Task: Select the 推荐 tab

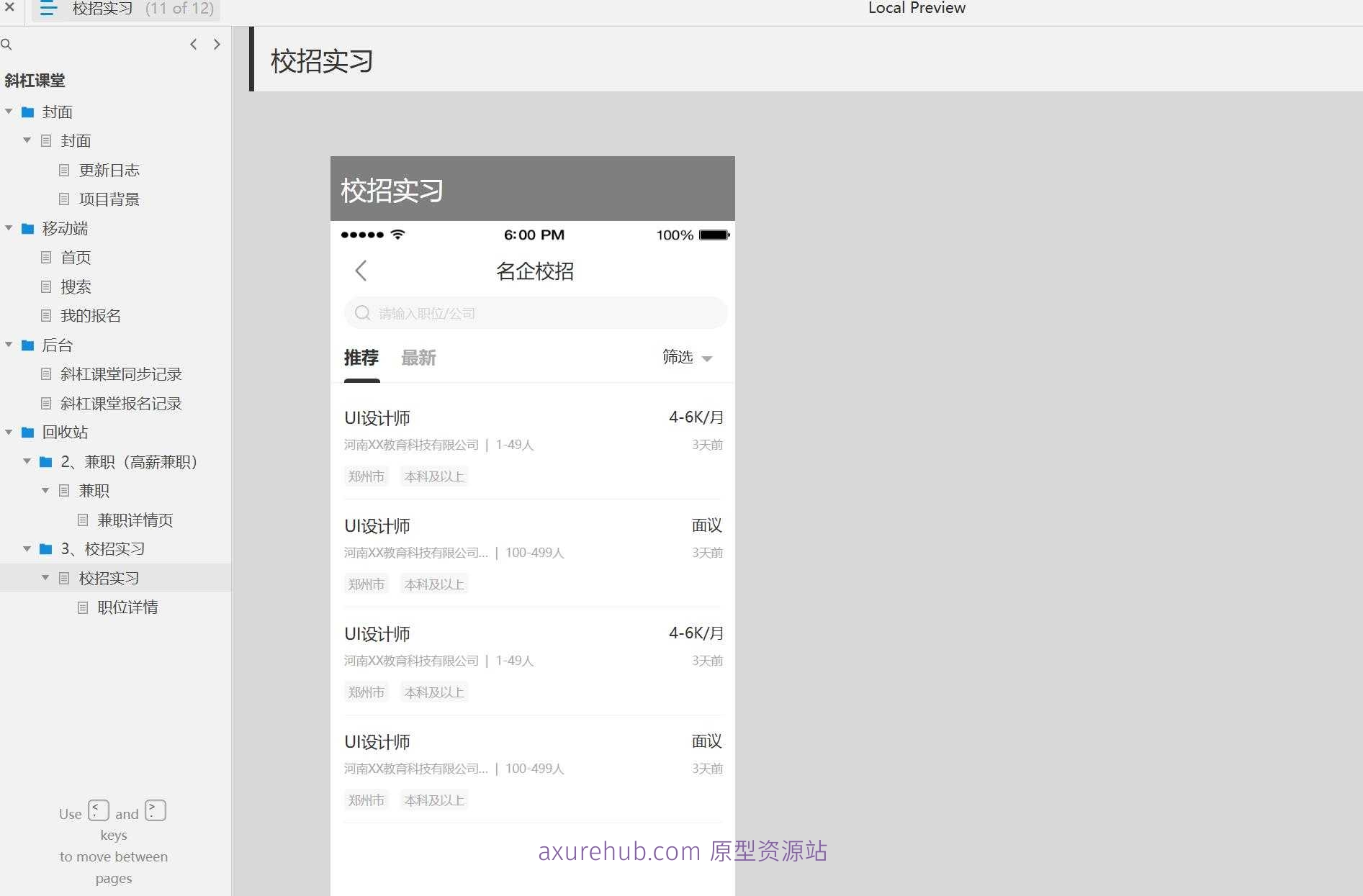Action: 361,358
